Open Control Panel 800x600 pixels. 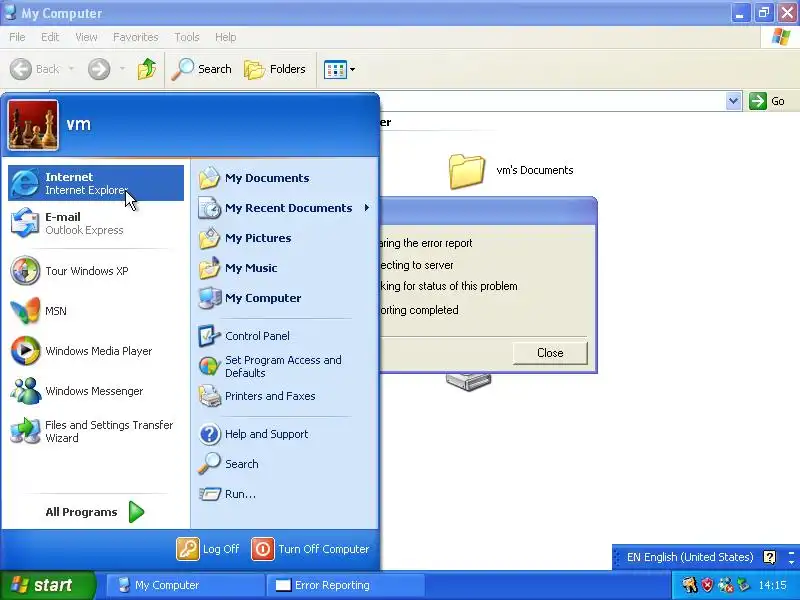coord(285,336)
